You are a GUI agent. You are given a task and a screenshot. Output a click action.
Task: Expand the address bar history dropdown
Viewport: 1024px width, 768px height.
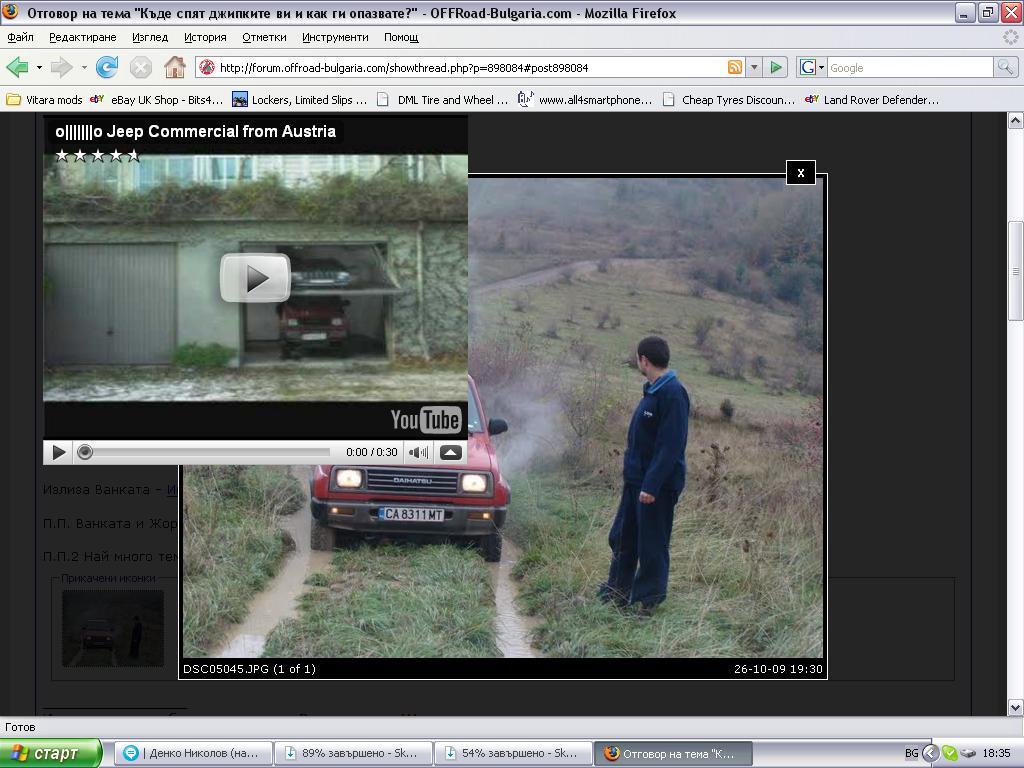754,67
